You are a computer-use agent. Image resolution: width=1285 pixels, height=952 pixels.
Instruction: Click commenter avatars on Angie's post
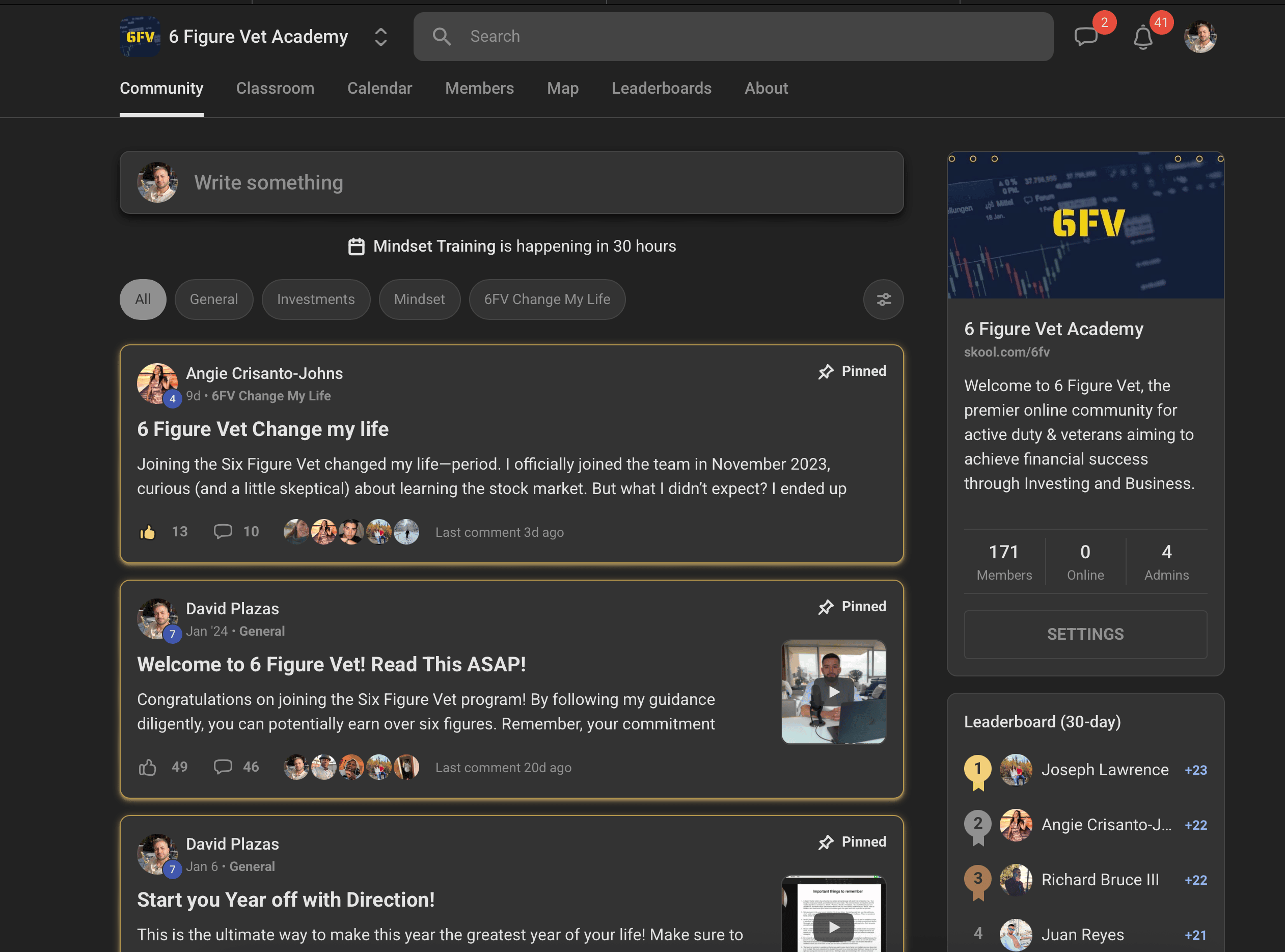351,532
